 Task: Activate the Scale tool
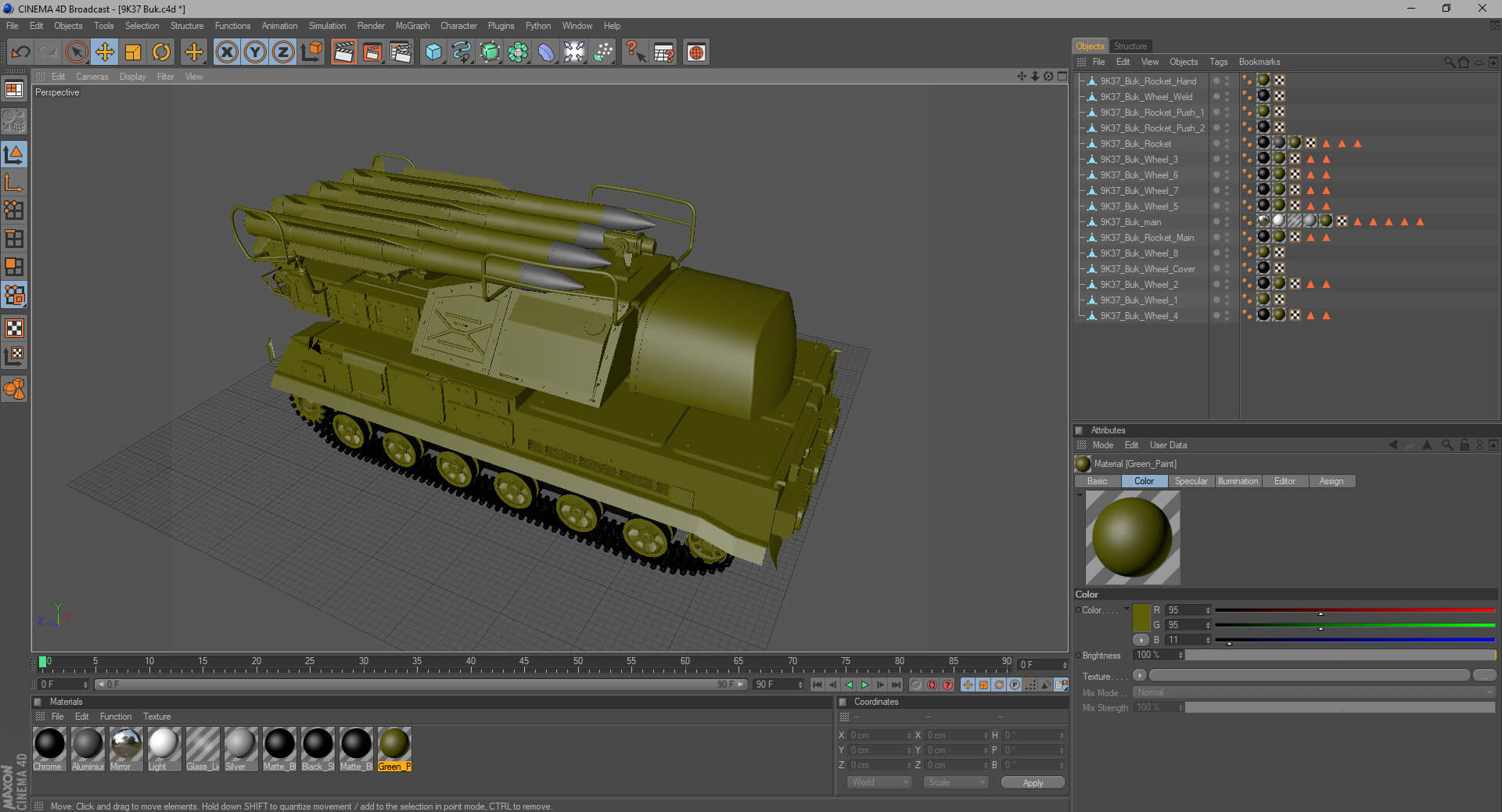132,52
